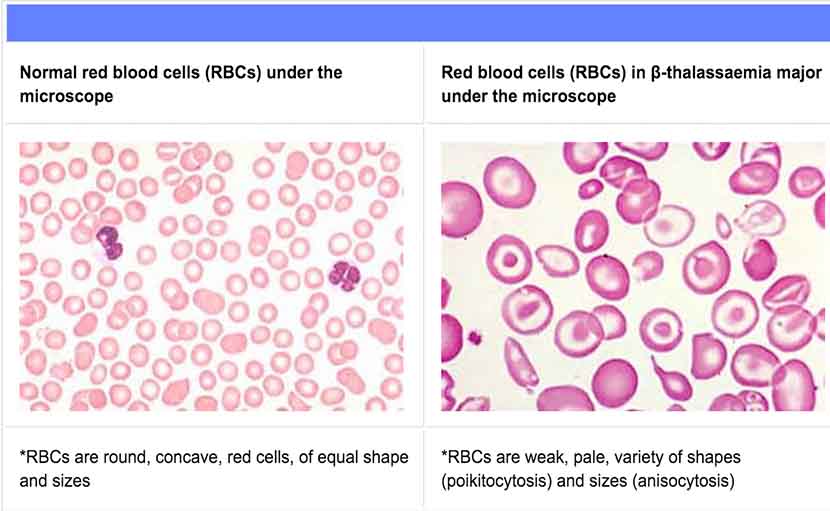Image resolution: width=830 pixels, height=511 pixels.
Task: Click the word 'anisocytosis' in the caption
Action: click(689, 480)
